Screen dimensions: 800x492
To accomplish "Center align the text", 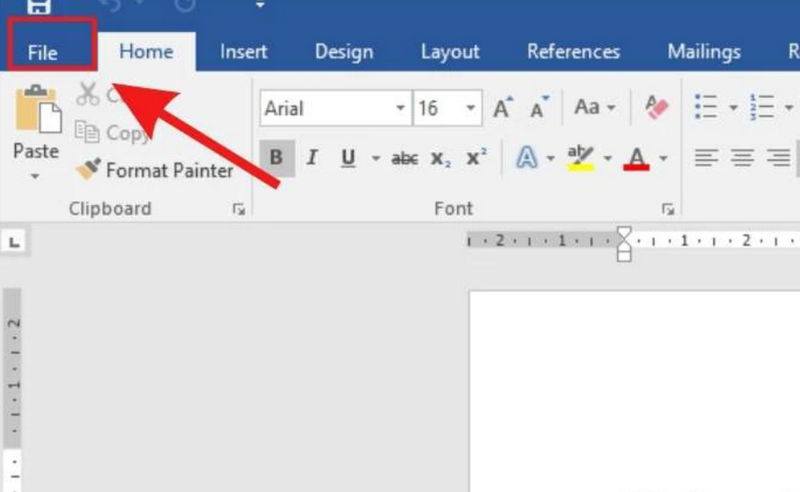I will coord(742,158).
